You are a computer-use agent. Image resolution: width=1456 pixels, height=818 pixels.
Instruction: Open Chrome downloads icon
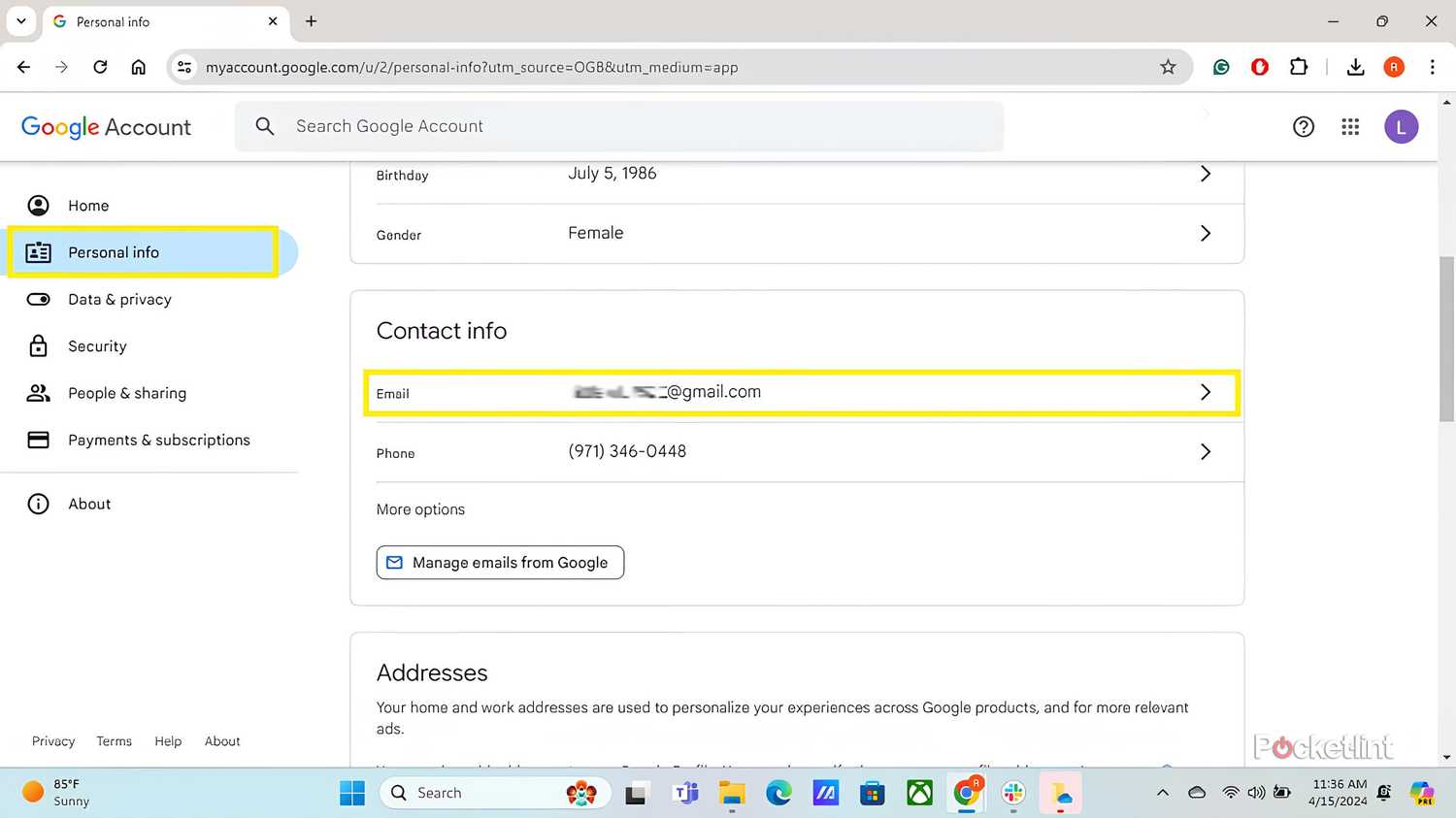1355,67
